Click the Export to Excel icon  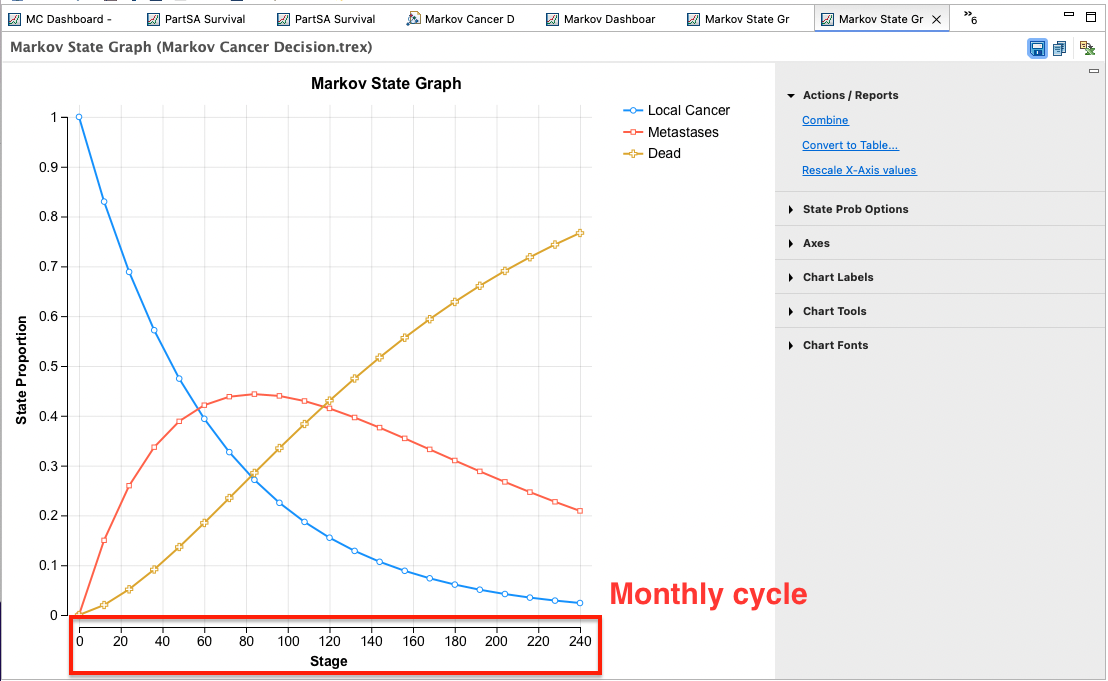pyautogui.click(x=1087, y=48)
